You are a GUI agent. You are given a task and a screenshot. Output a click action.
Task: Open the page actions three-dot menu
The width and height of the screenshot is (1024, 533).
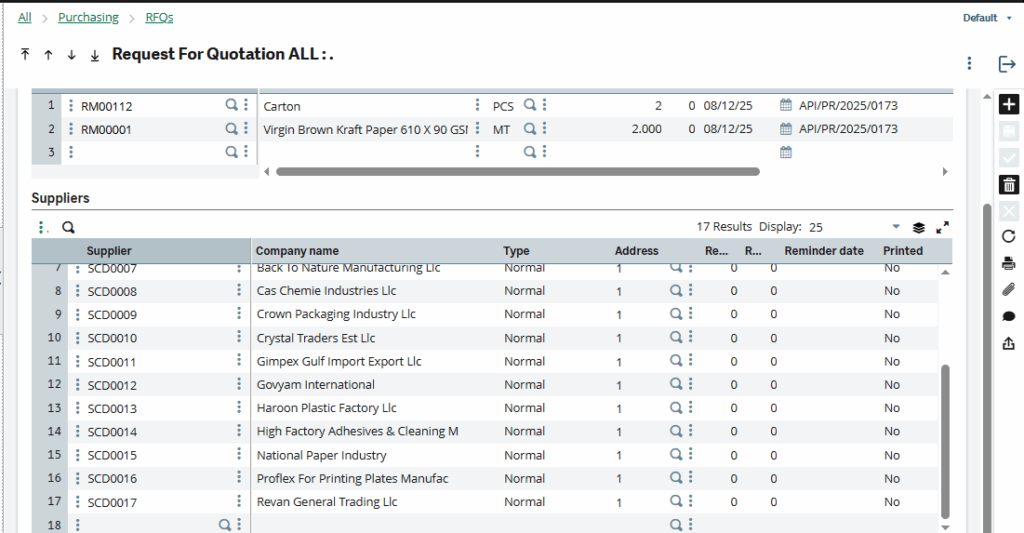pyautogui.click(x=969, y=64)
